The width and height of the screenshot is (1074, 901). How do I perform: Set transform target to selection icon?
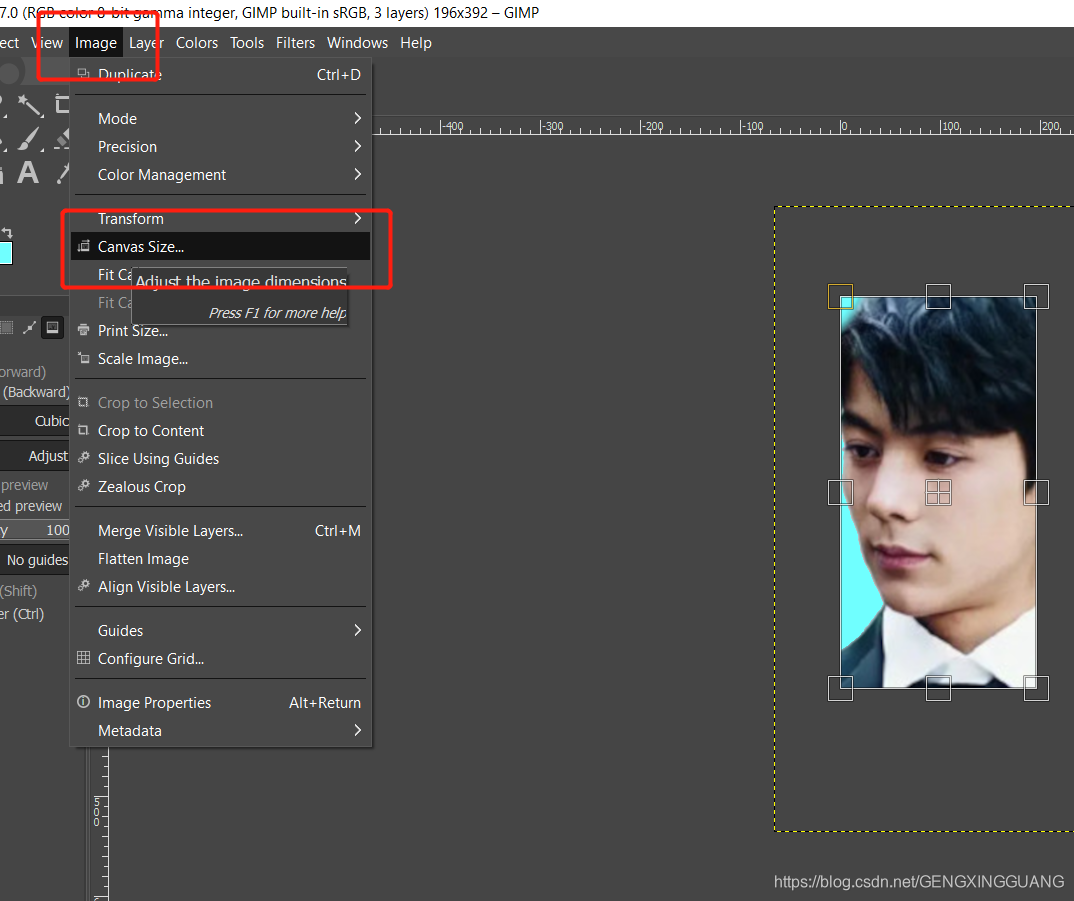[6, 328]
